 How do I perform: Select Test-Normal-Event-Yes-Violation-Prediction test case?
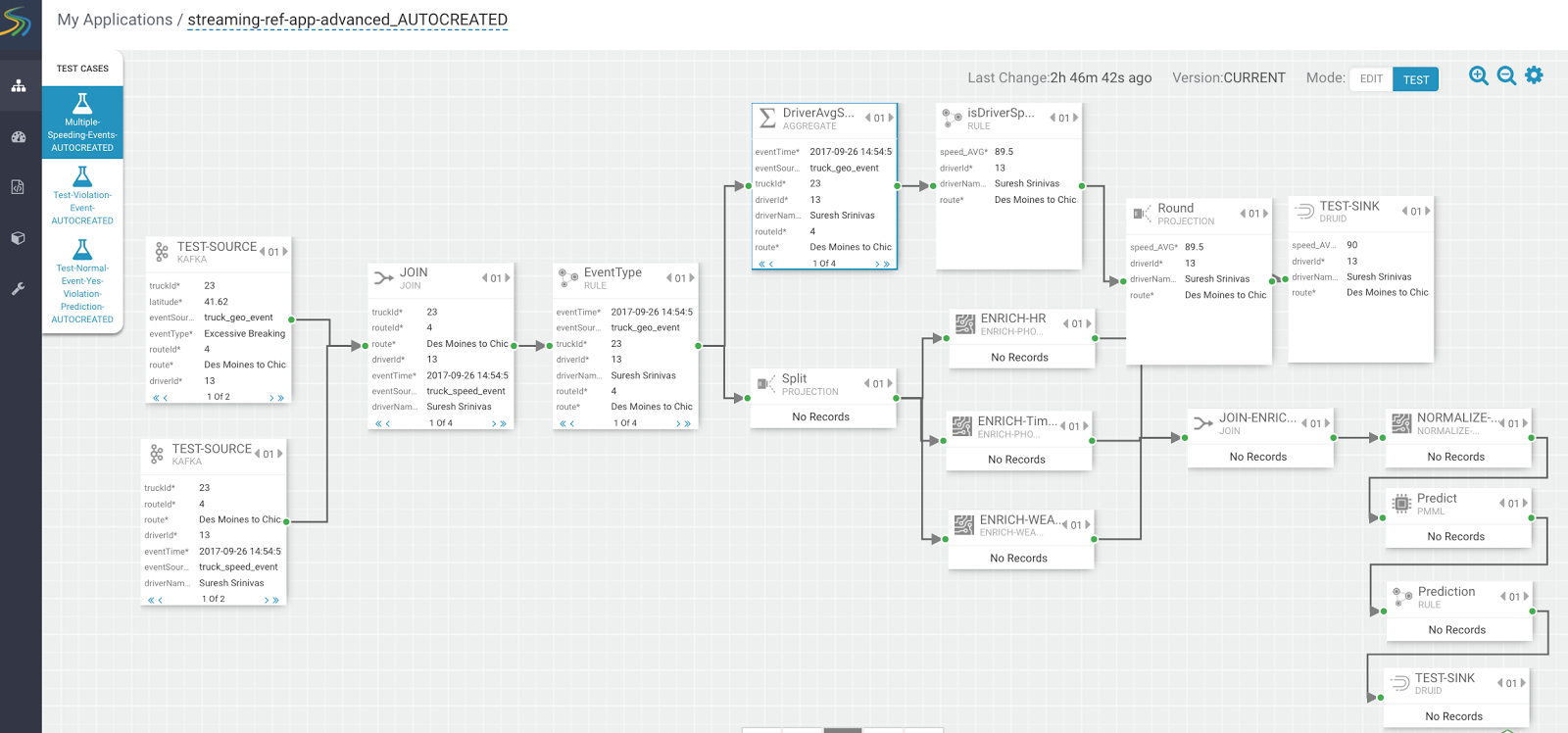click(x=82, y=281)
